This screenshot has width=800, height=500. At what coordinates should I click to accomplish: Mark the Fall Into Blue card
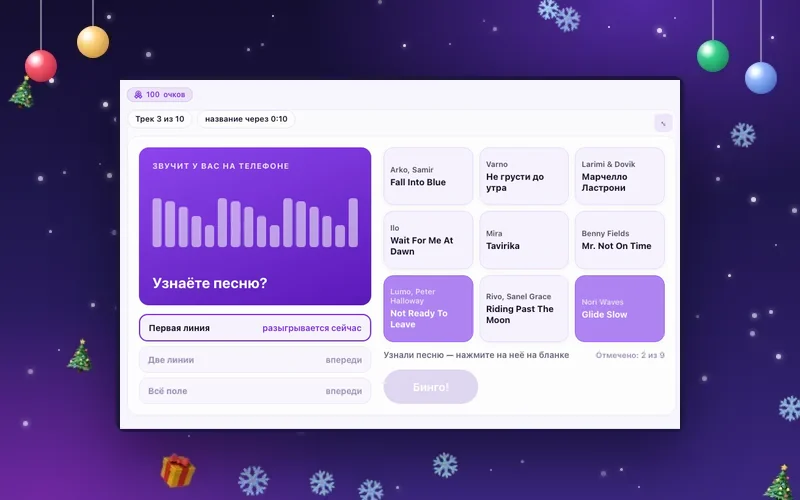click(x=428, y=176)
